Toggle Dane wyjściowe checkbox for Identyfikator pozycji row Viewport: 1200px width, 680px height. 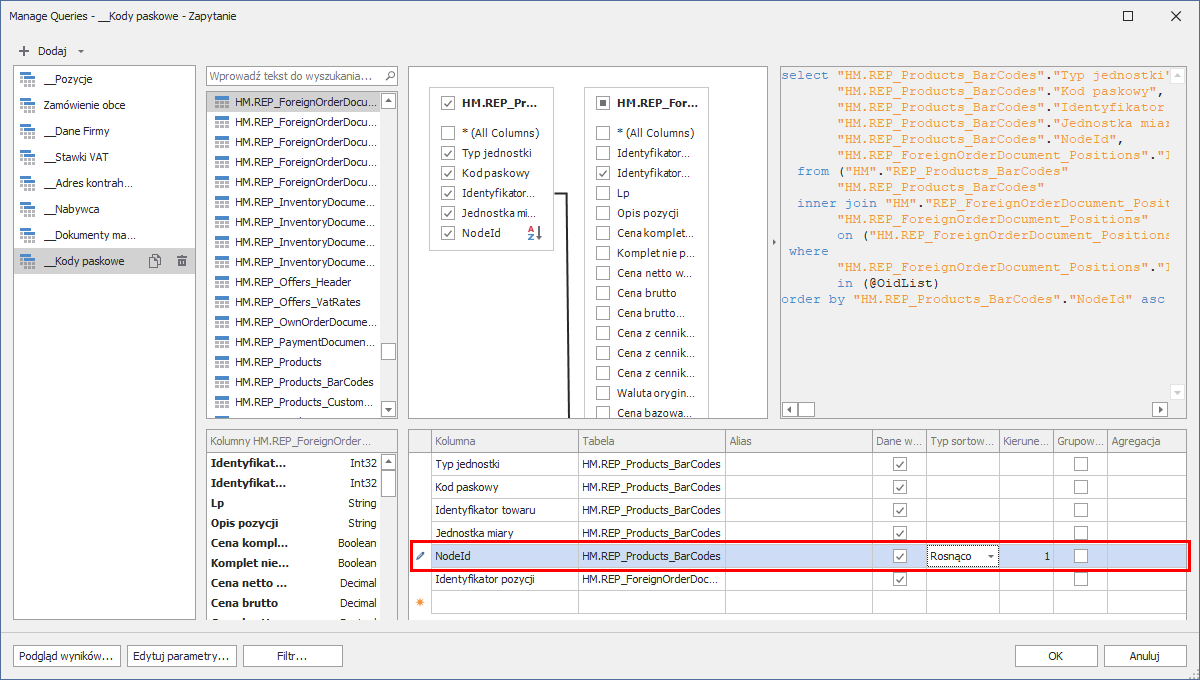(x=899, y=579)
